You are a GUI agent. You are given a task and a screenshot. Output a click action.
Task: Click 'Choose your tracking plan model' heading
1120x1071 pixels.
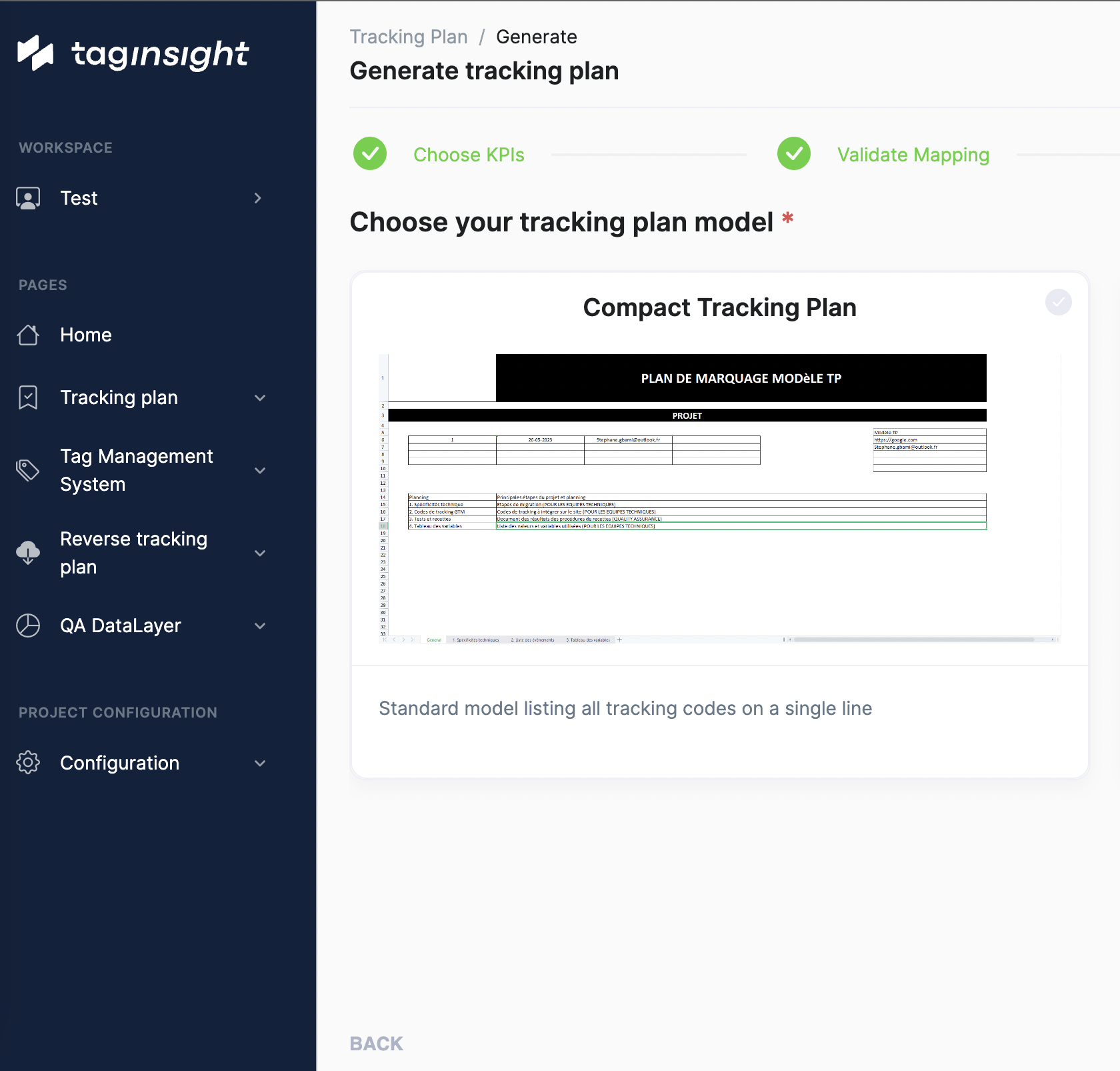pyautogui.click(x=561, y=222)
